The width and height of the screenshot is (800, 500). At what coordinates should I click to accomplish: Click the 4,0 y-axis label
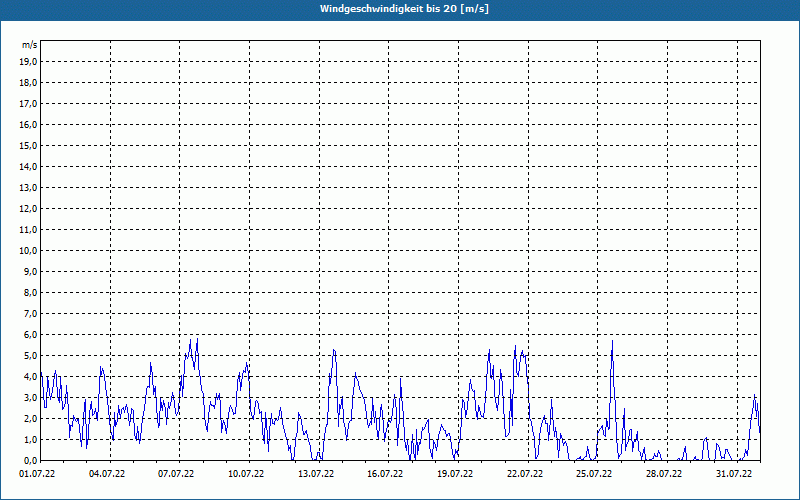coord(30,377)
